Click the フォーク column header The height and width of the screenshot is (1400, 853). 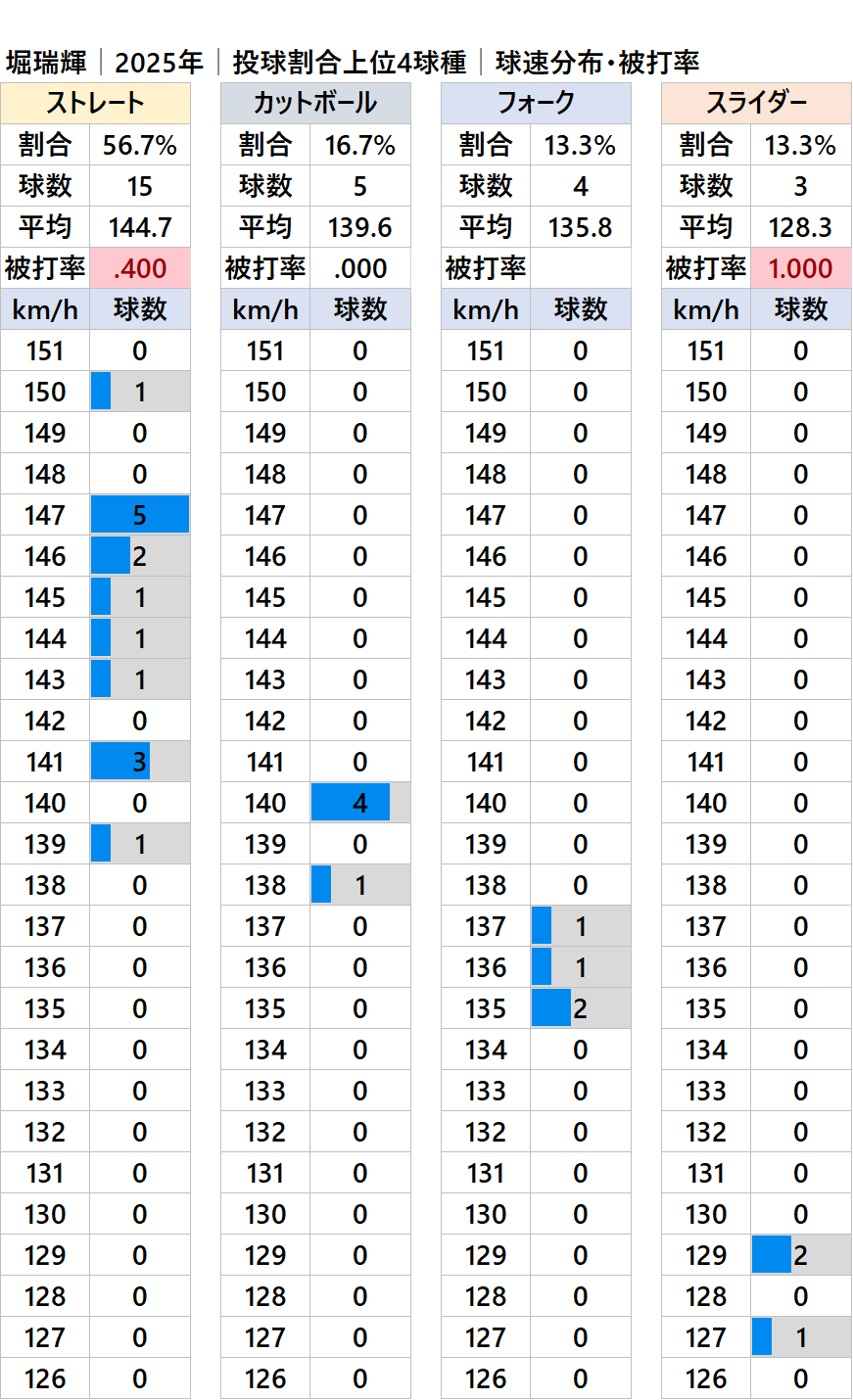click(x=536, y=104)
